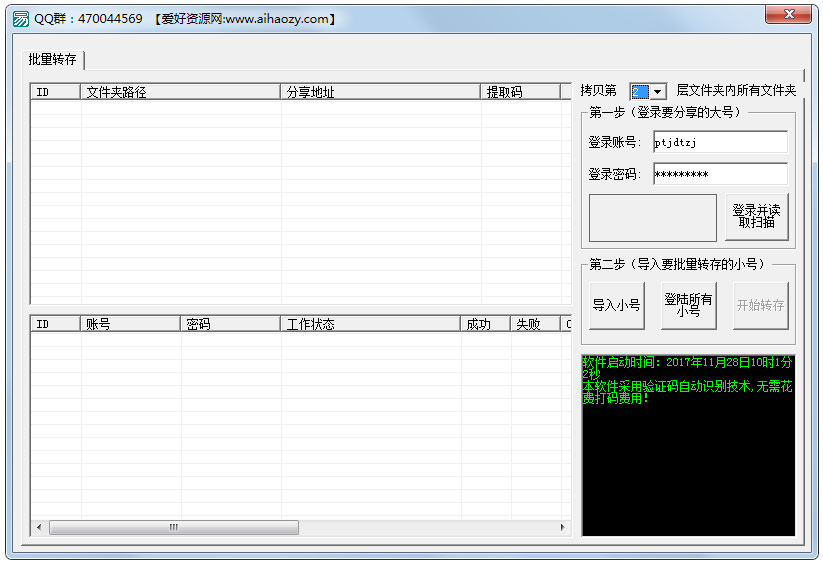Click the horizontal scrollbar left arrow
The height and width of the screenshot is (566, 823).
[x=39, y=527]
